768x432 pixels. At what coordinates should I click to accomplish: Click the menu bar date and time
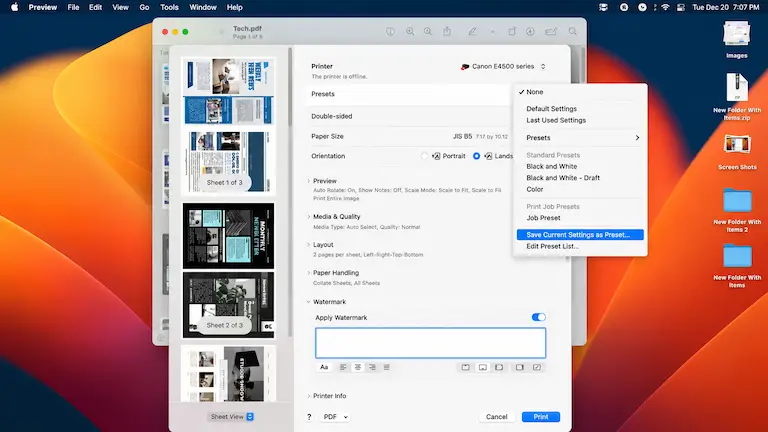point(725,7)
